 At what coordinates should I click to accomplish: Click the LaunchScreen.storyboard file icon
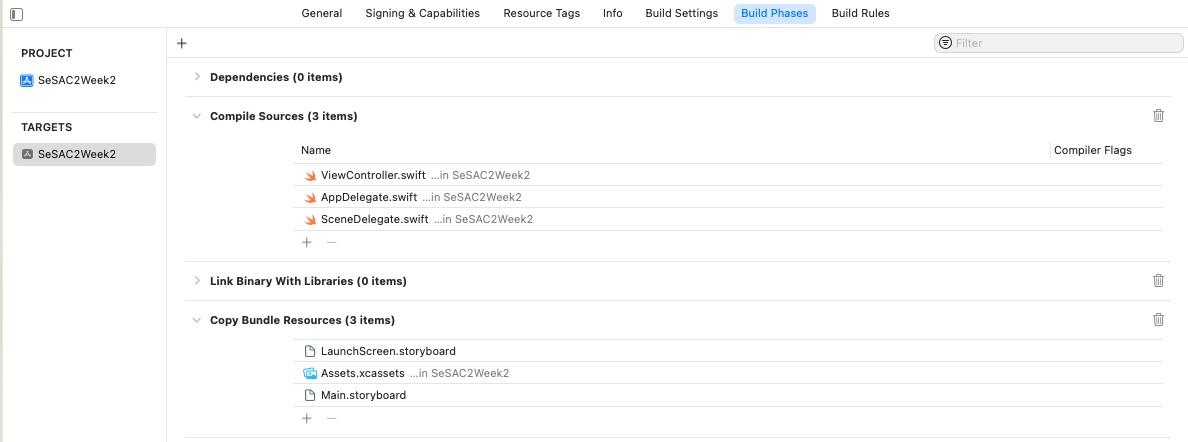click(x=309, y=351)
